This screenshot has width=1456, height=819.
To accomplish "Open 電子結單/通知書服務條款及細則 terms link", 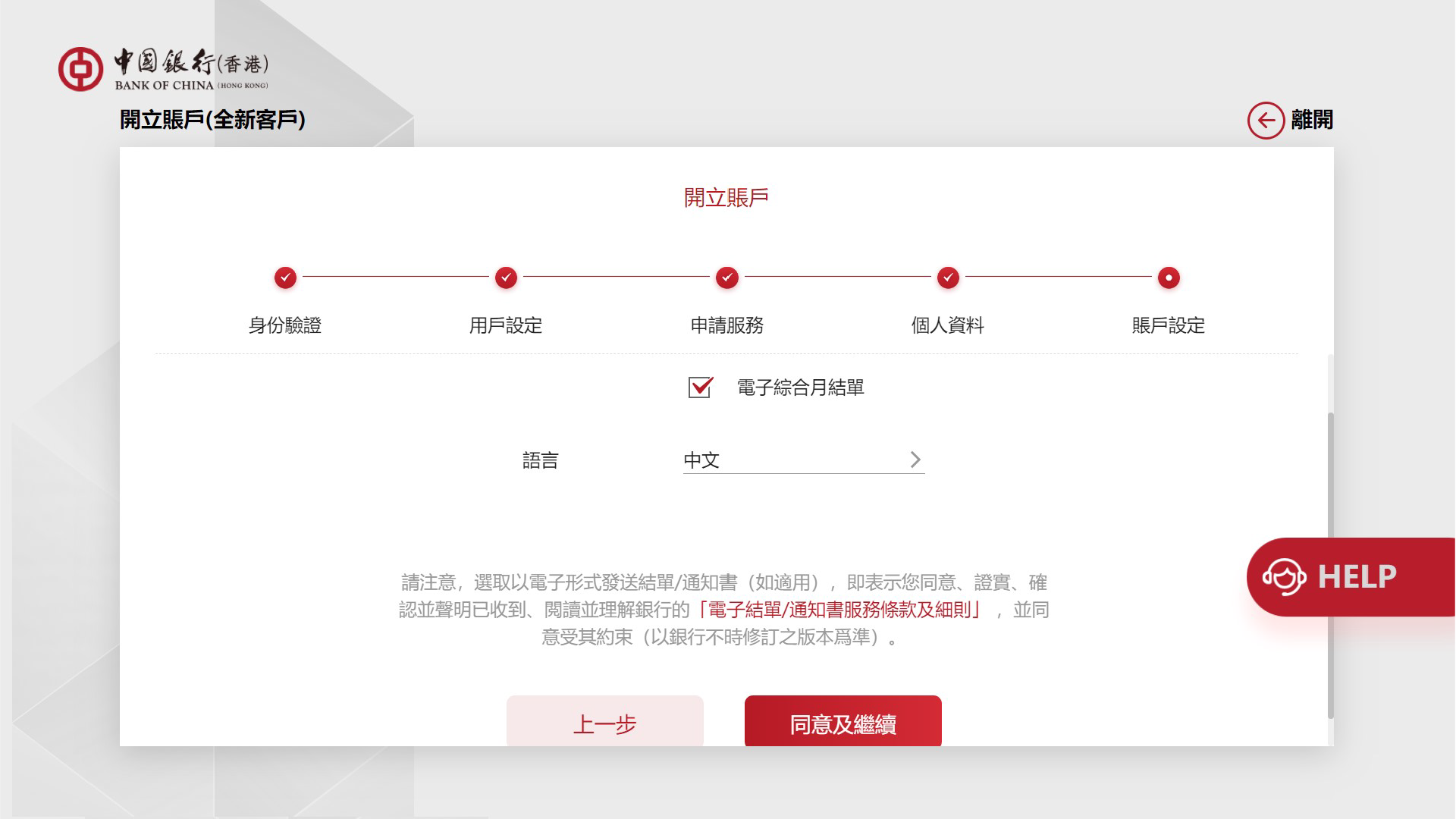I will click(840, 610).
